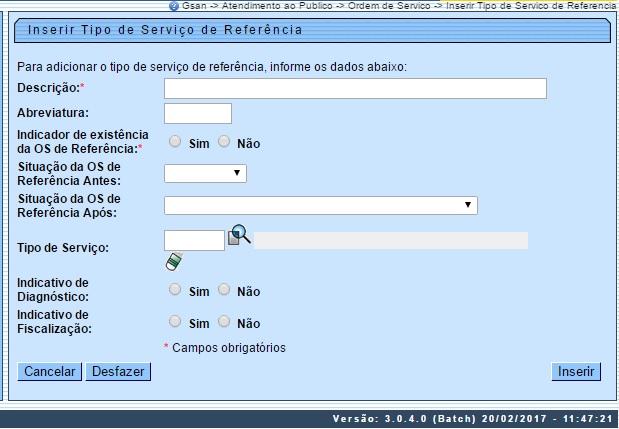Mark Não for Indicativo de Fiscalização
The height and width of the screenshot is (429, 619).
tap(224, 322)
